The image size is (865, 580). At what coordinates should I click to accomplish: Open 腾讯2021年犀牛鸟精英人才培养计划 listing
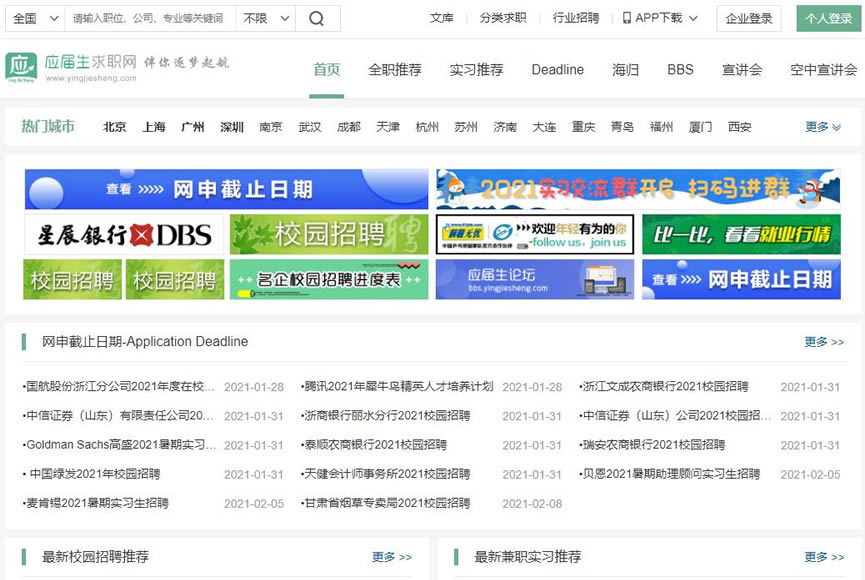[397, 386]
